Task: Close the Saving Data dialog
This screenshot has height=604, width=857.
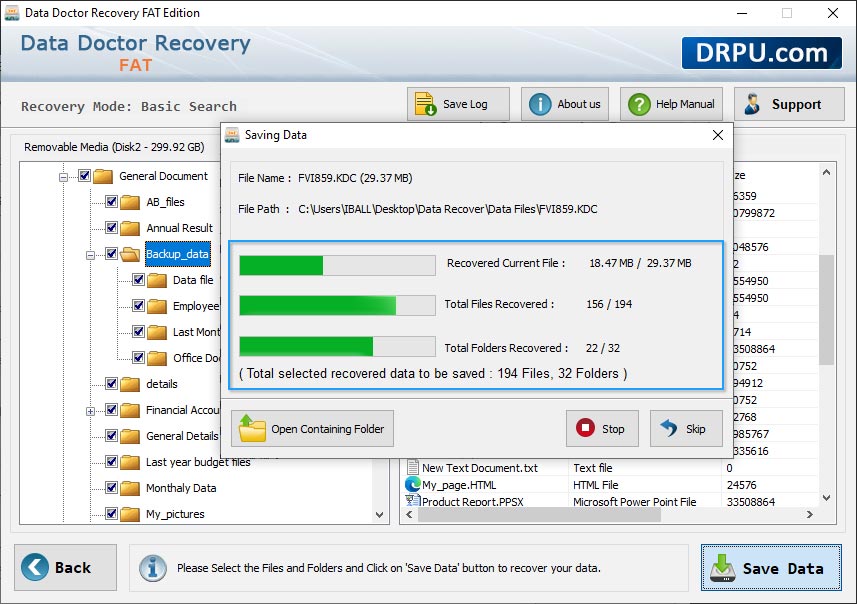Action: pyautogui.click(x=718, y=135)
